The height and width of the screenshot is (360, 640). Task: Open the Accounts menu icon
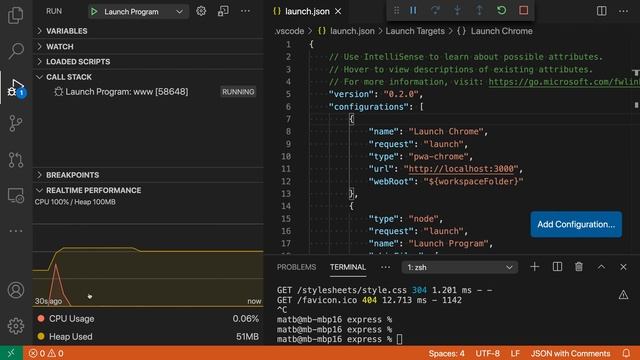point(16,290)
